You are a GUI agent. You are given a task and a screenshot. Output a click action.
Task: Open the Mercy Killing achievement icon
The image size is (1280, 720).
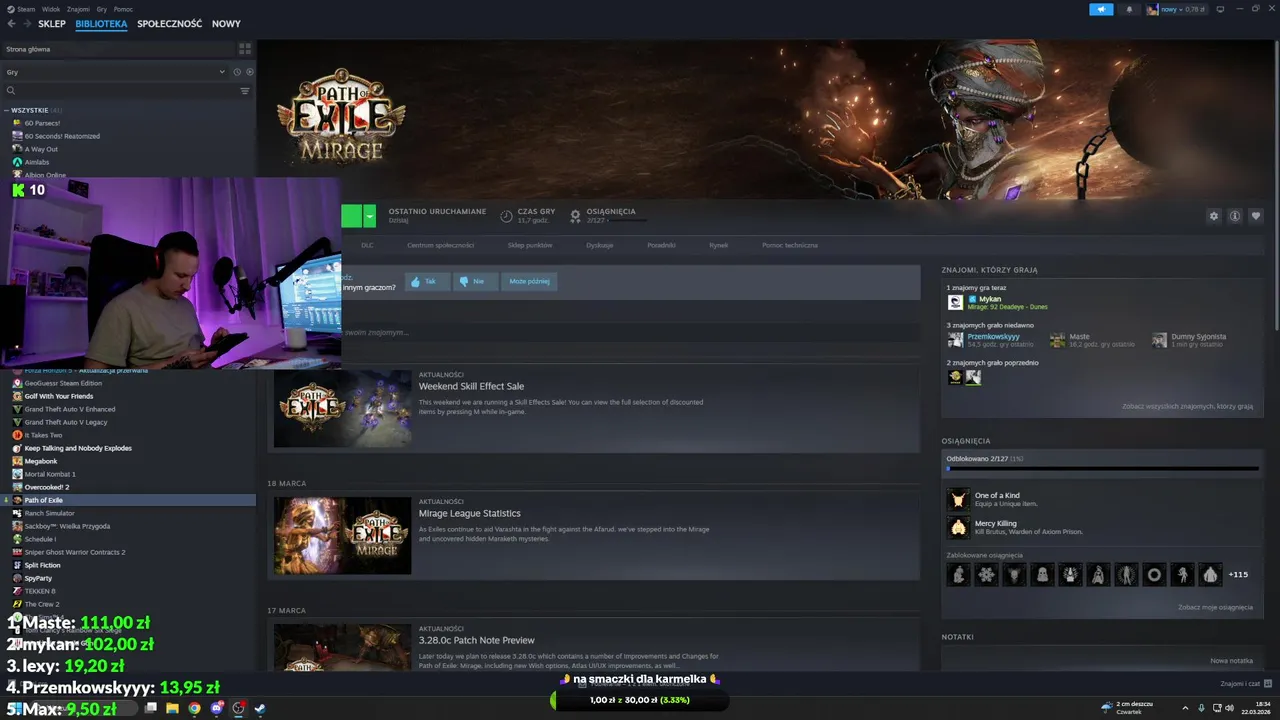(x=958, y=527)
